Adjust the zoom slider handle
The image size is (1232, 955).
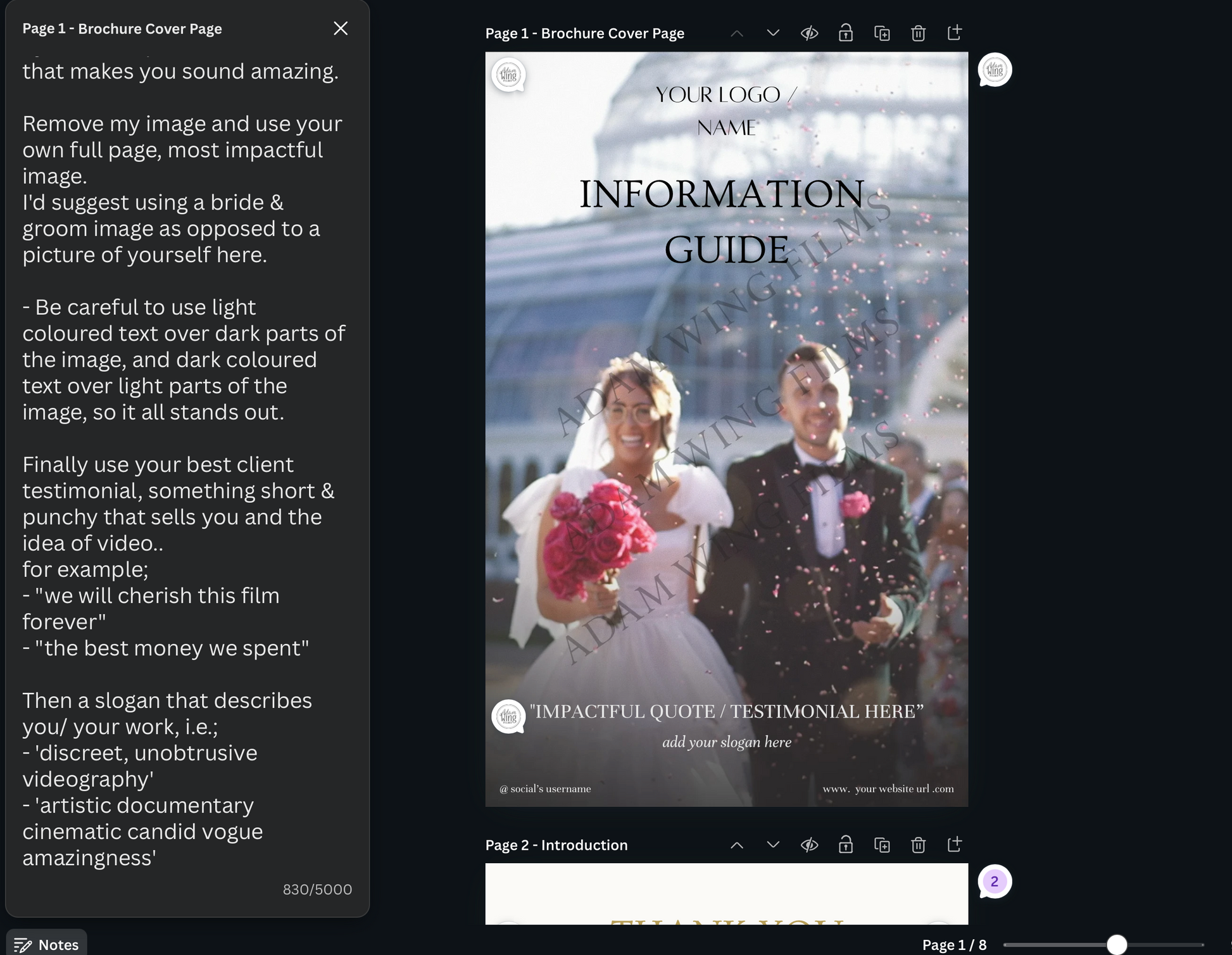[x=1117, y=944]
